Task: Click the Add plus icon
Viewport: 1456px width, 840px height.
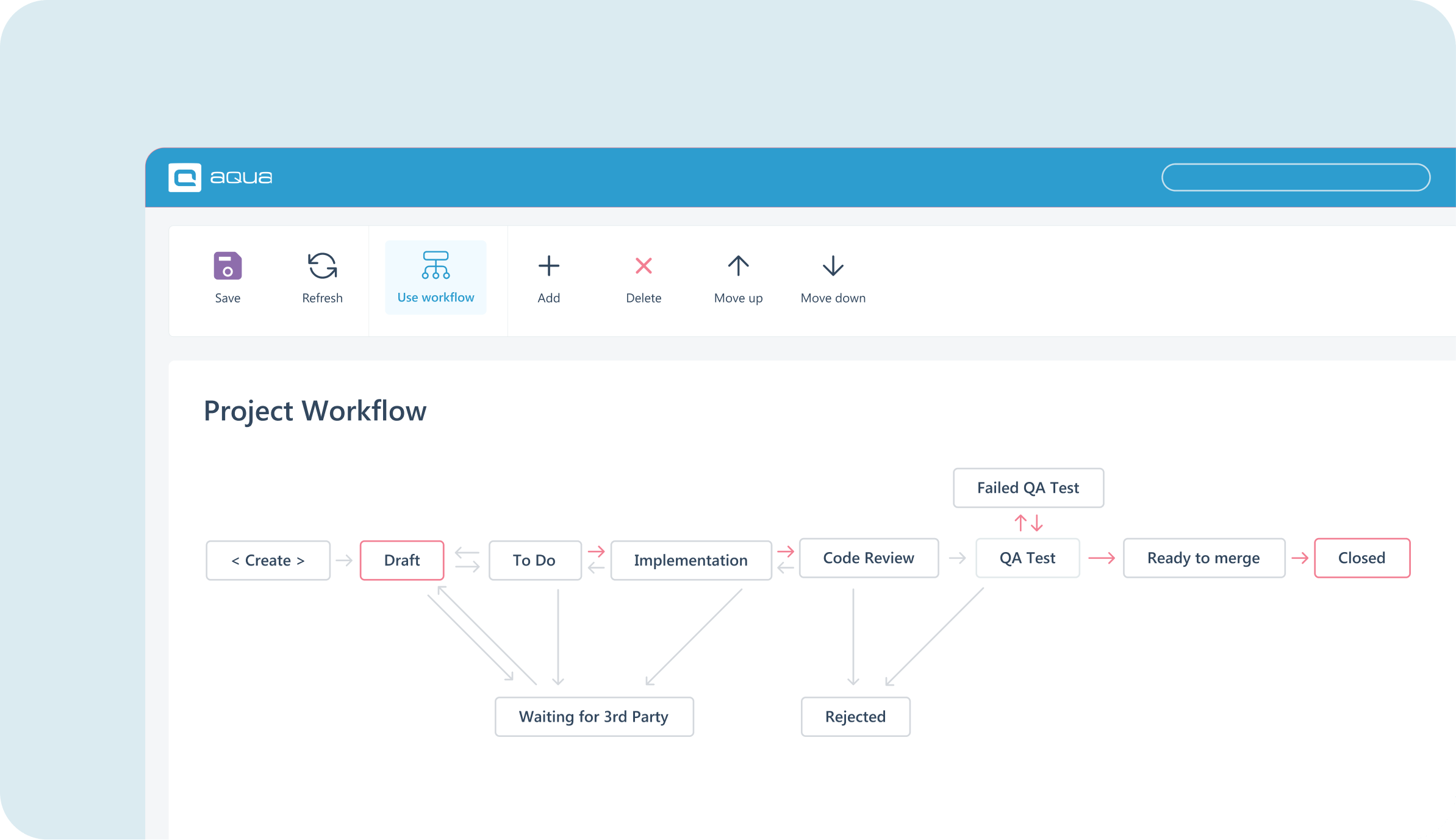Action: [x=548, y=265]
